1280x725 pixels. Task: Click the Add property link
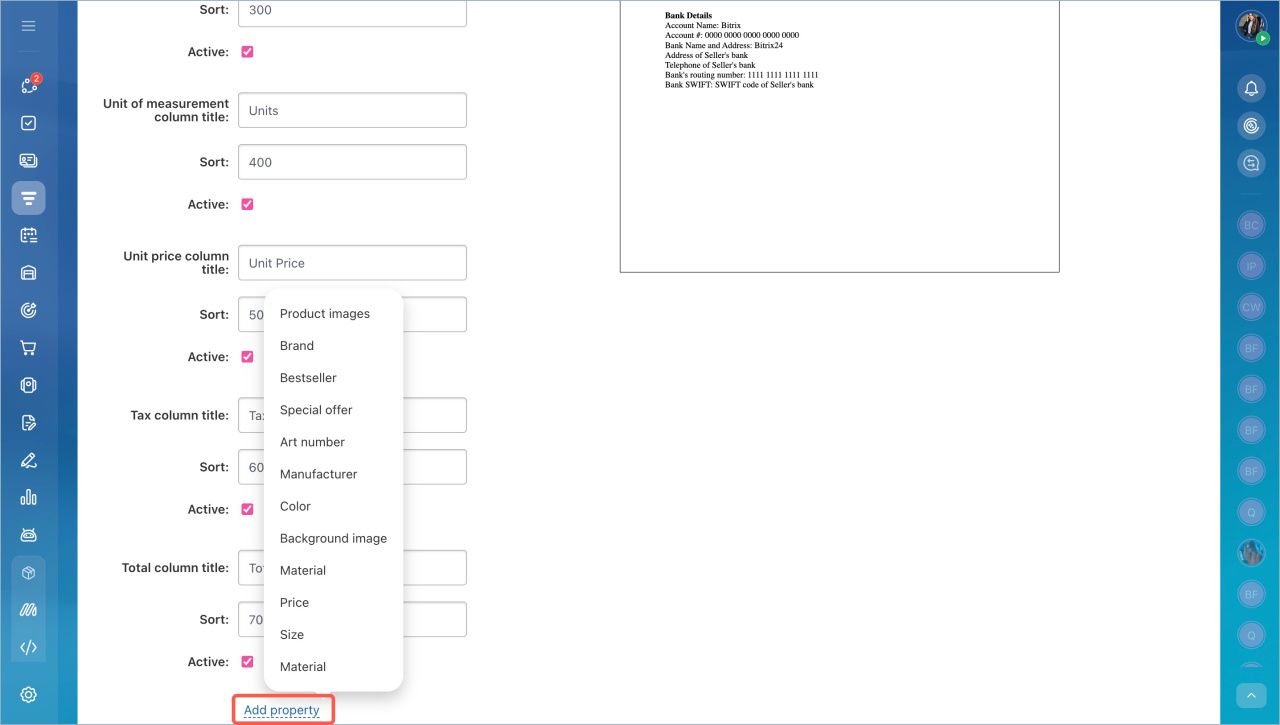point(282,711)
